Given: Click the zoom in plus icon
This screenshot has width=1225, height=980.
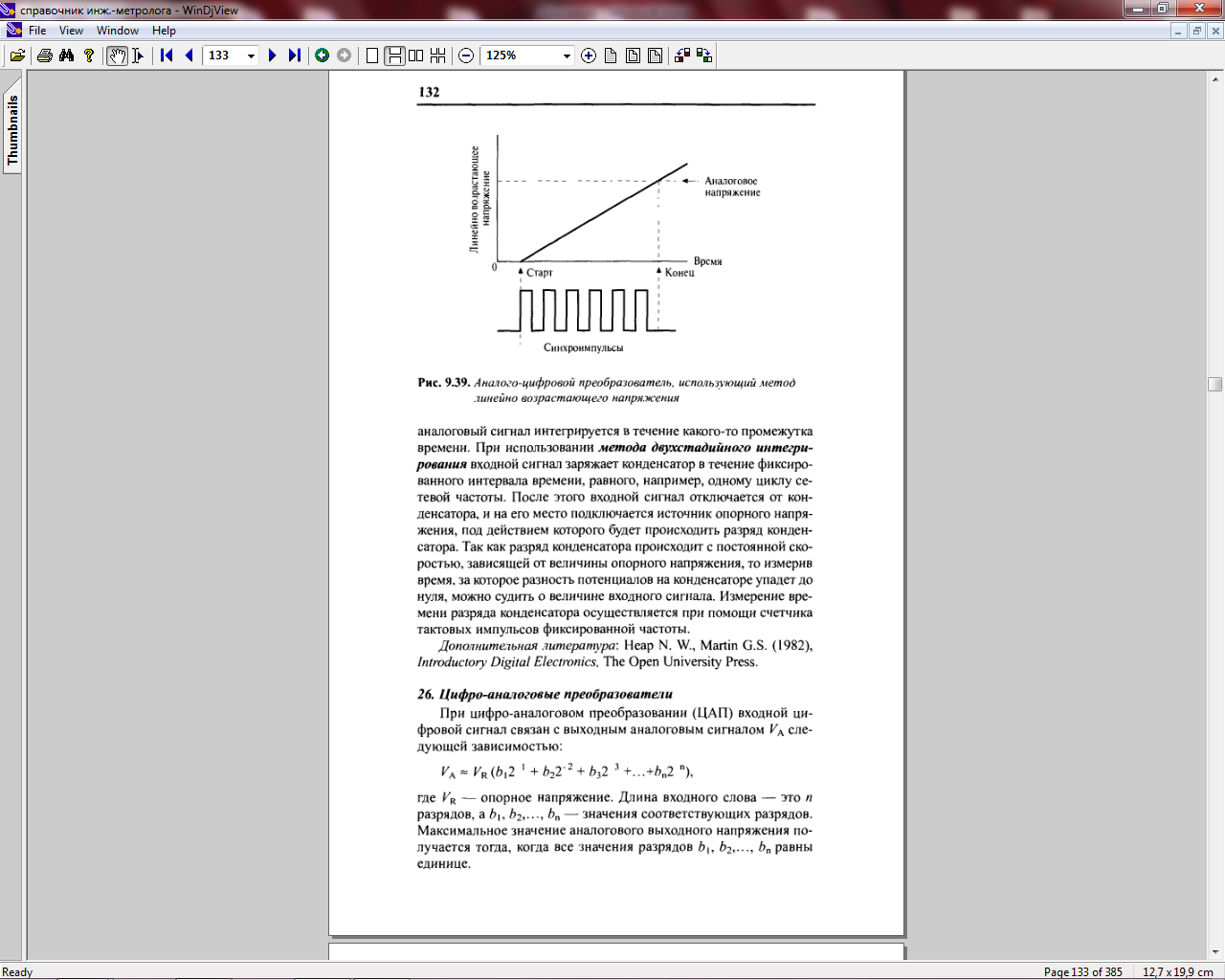Looking at the screenshot, I should point(589,56).
